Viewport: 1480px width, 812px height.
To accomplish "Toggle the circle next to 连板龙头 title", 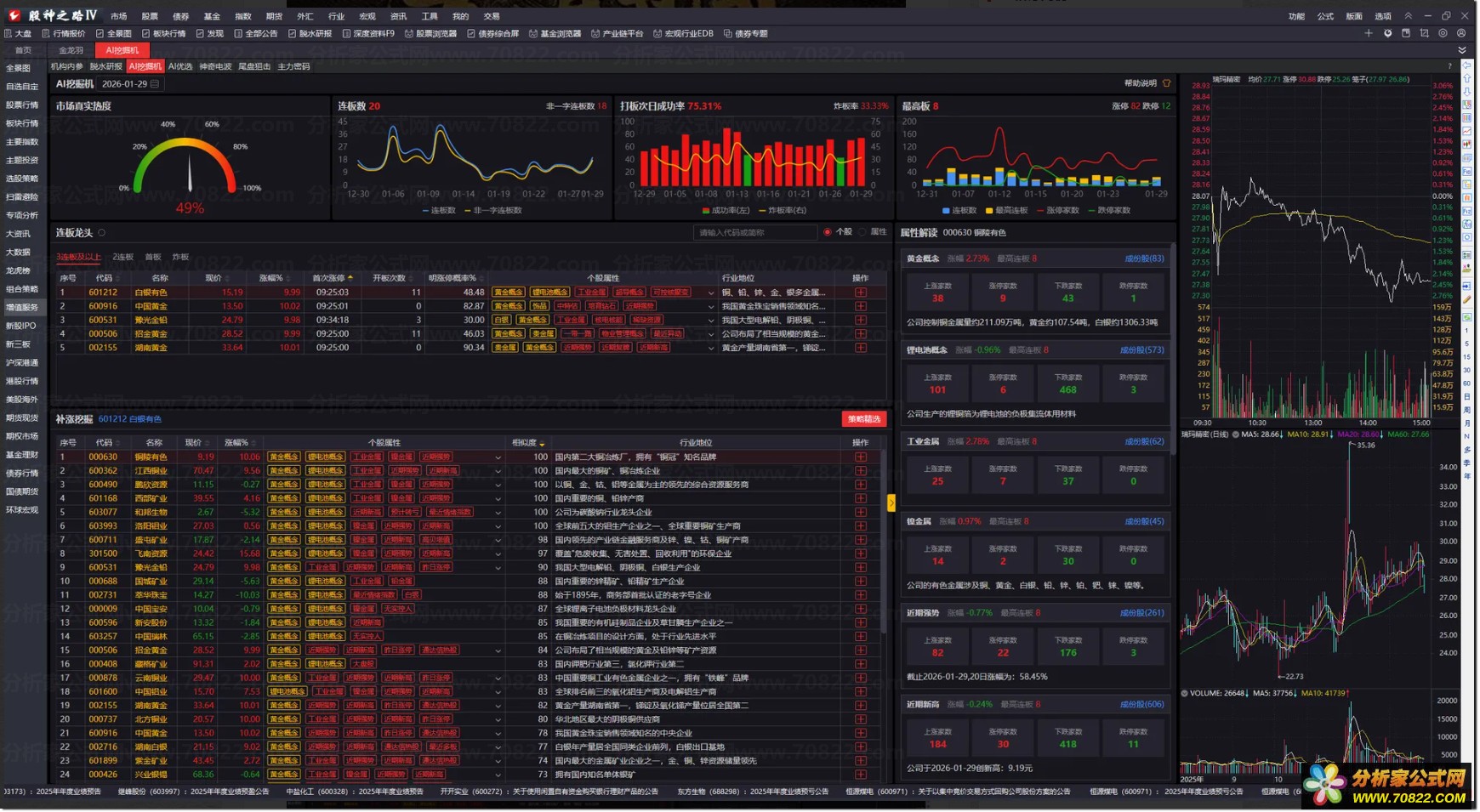I will pos(102,233).
